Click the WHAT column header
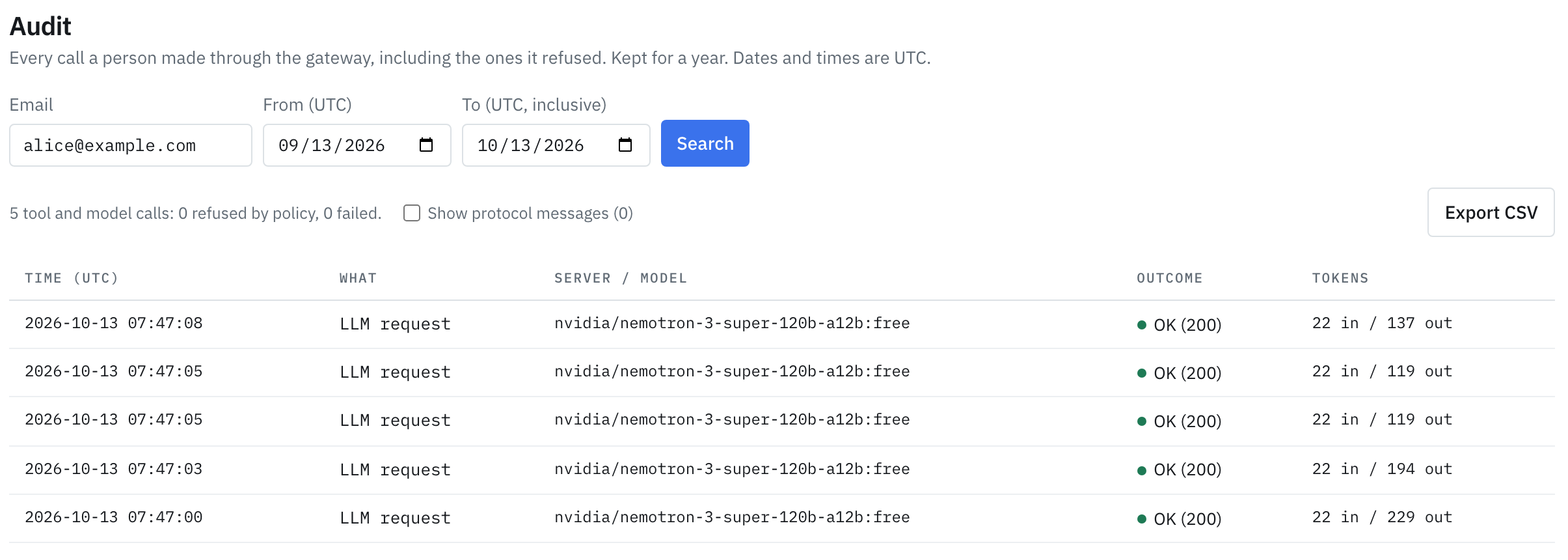The height and width of the screenshot is (560, 1568). coord(358,278)
